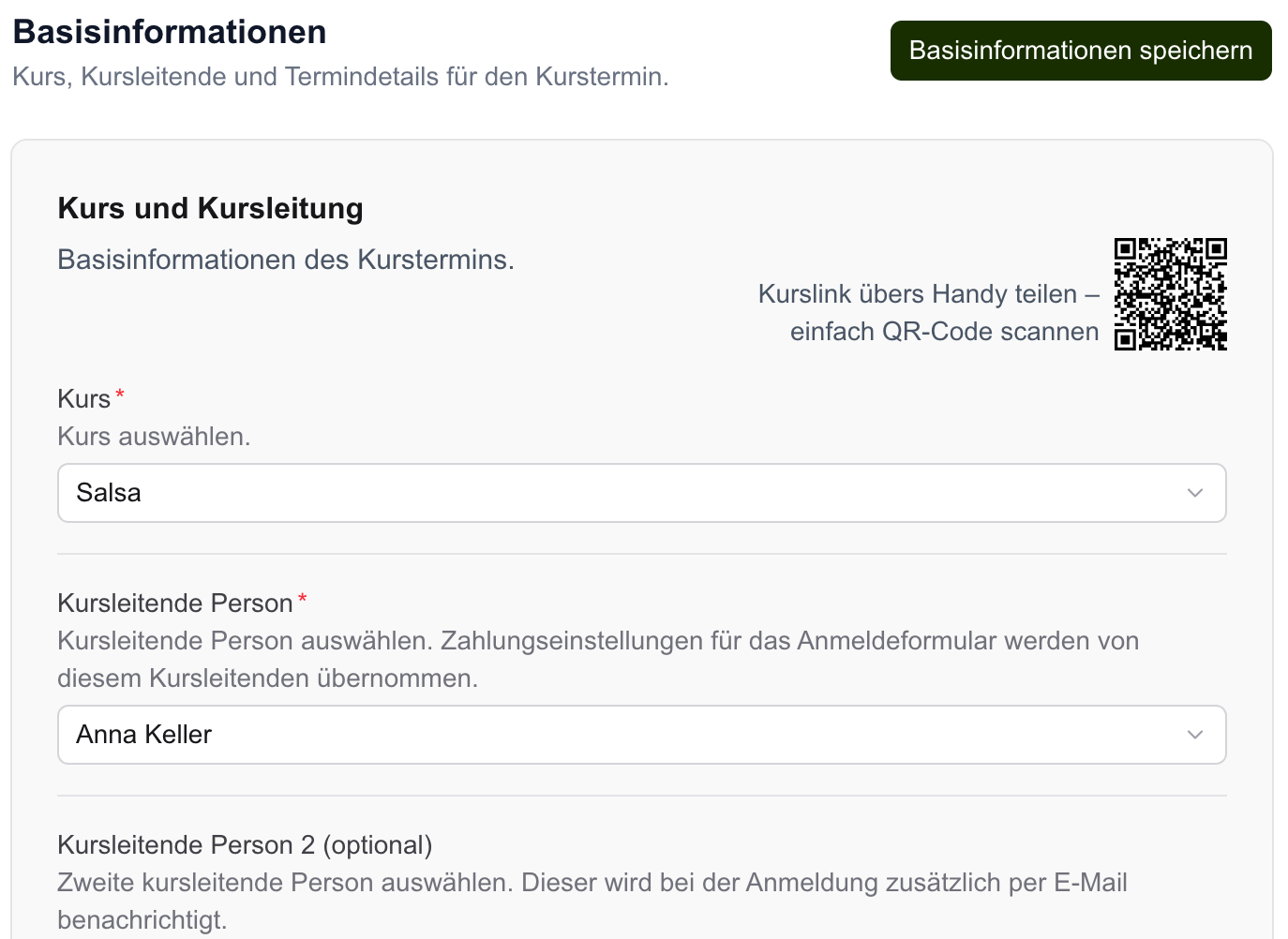Expand the Kursleitende Person dropdown
This screenshot has height=939, width=1288.
coord(642,735)
